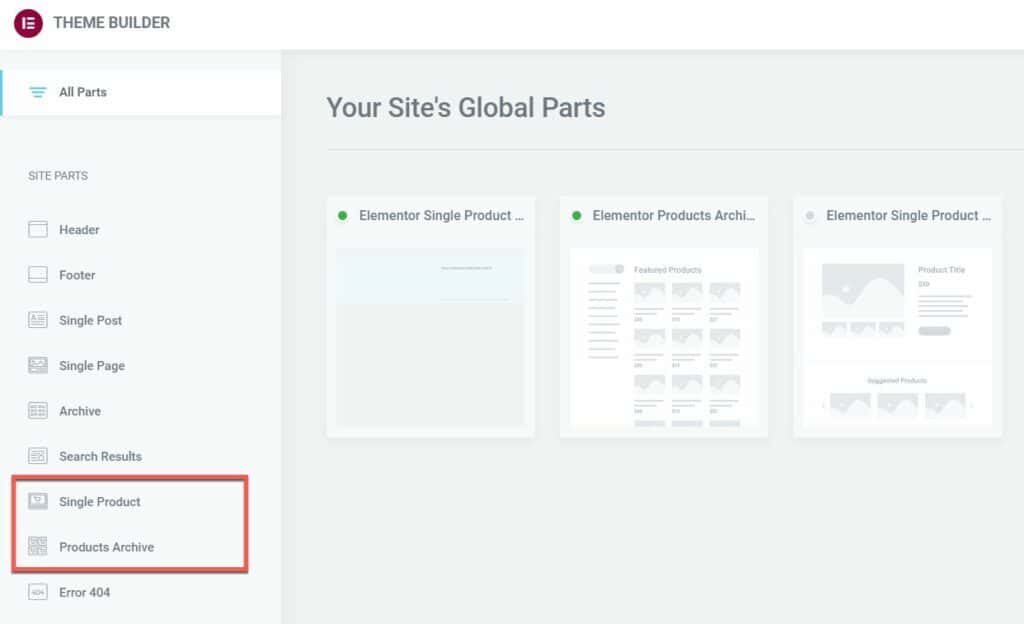Image resolution: width=1024 pixels, height=624 pixels.
Task: Click the 'SITE PARTS' section heading
Action: (58, 176)
